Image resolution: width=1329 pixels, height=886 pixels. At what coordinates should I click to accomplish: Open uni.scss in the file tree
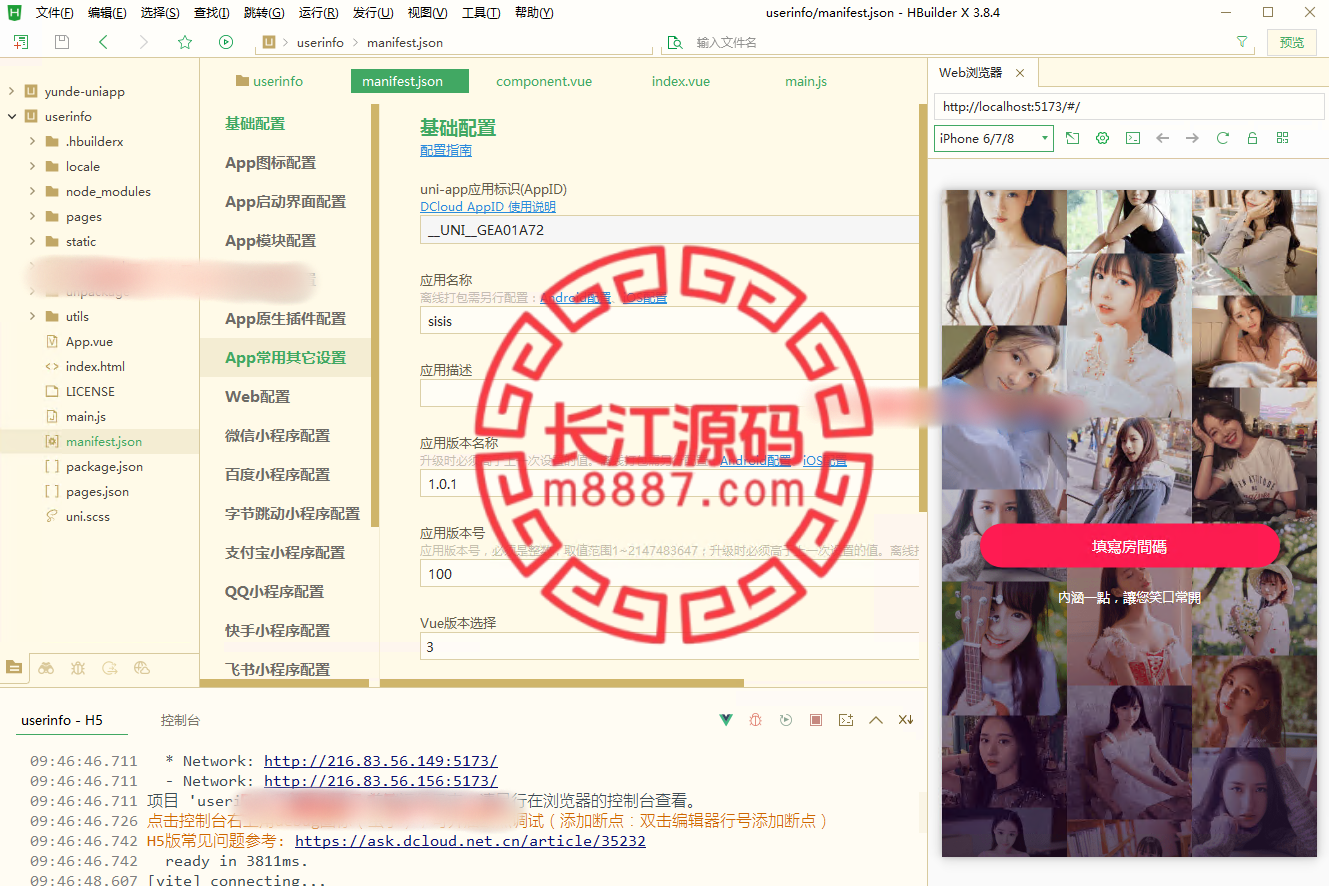pyautogui.click(x=88, y=516)
